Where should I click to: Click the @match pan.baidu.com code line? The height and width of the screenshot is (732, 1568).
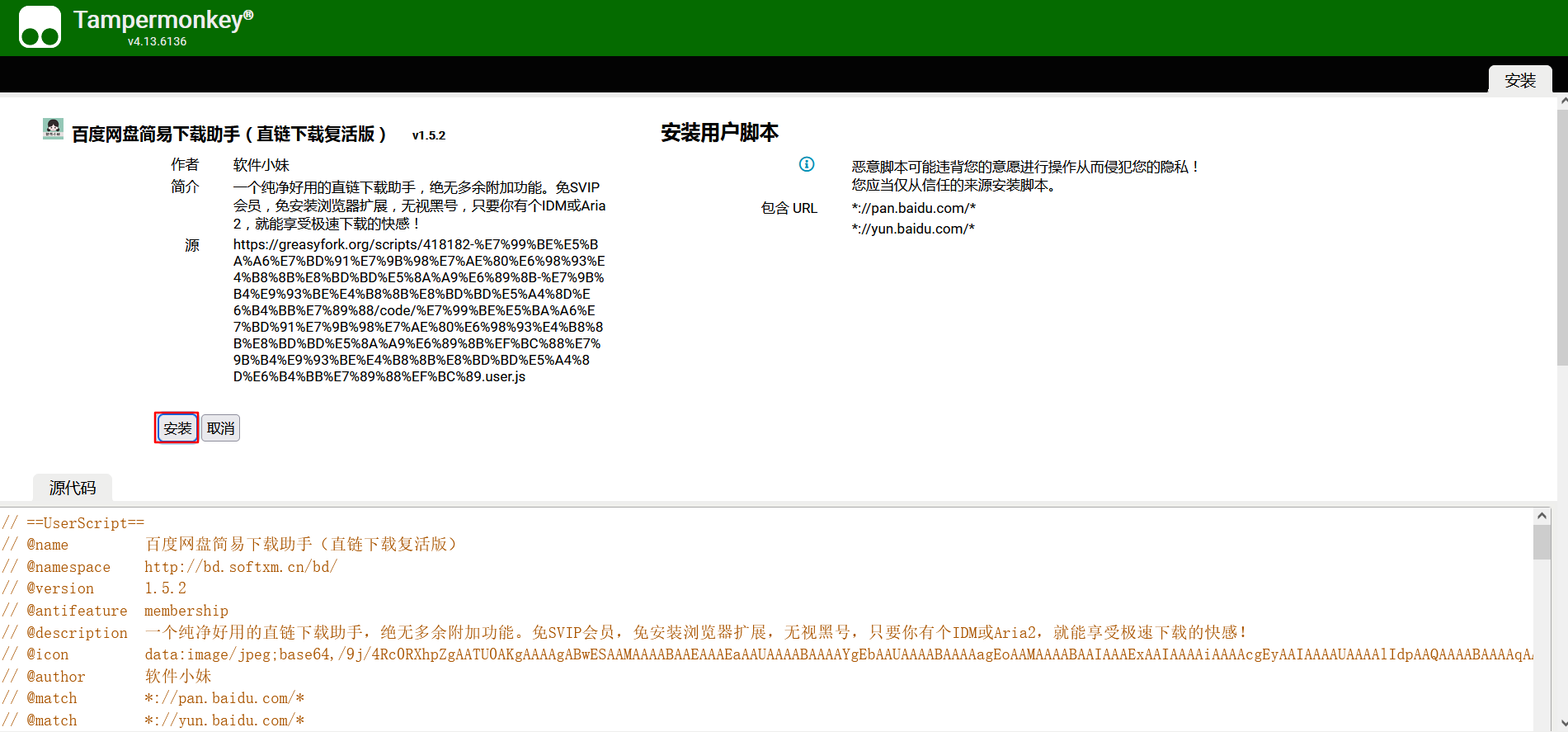[x=153, y=698]
